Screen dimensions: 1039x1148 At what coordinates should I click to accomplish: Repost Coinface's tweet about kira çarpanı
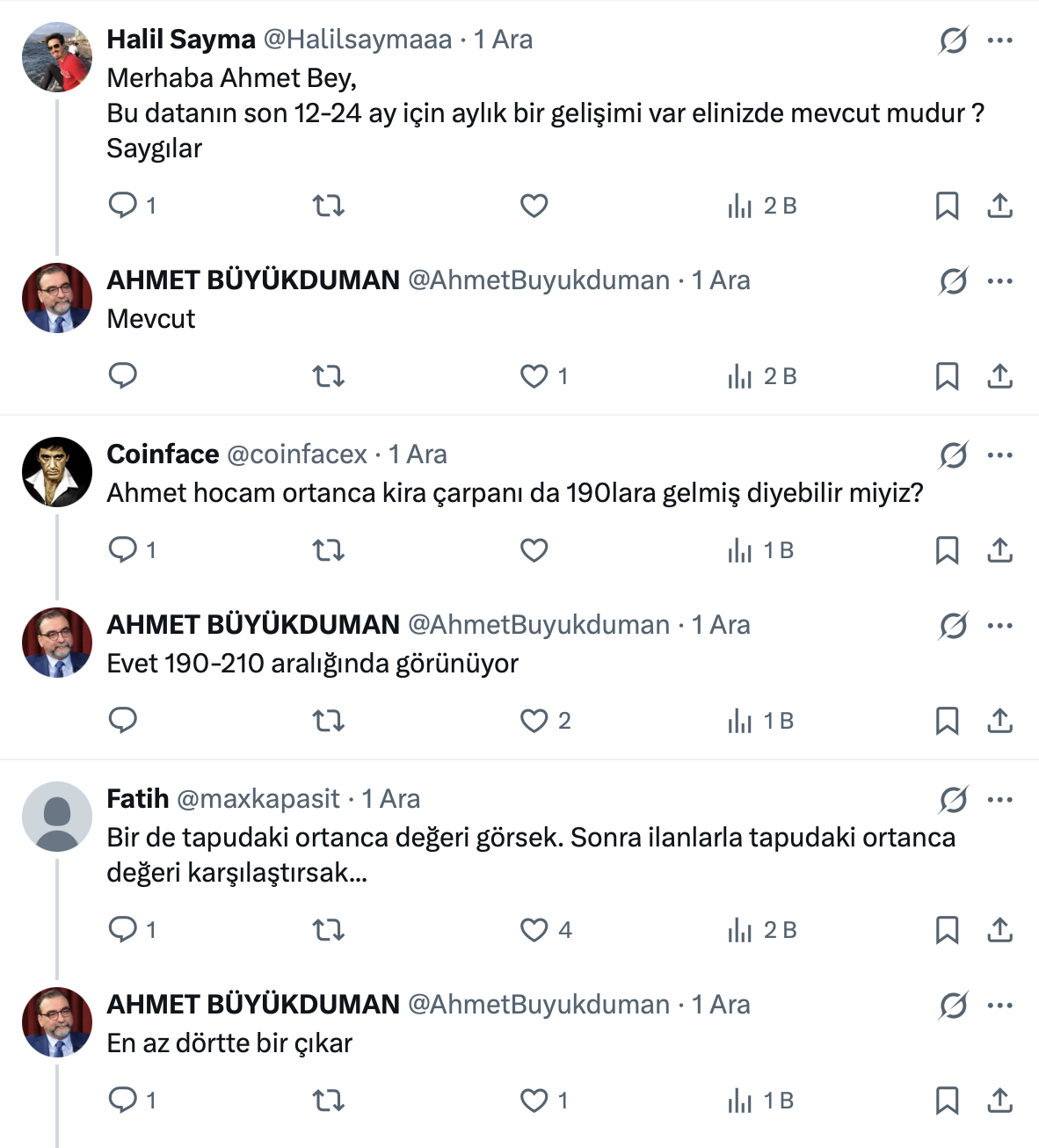[x=328, y=550]
